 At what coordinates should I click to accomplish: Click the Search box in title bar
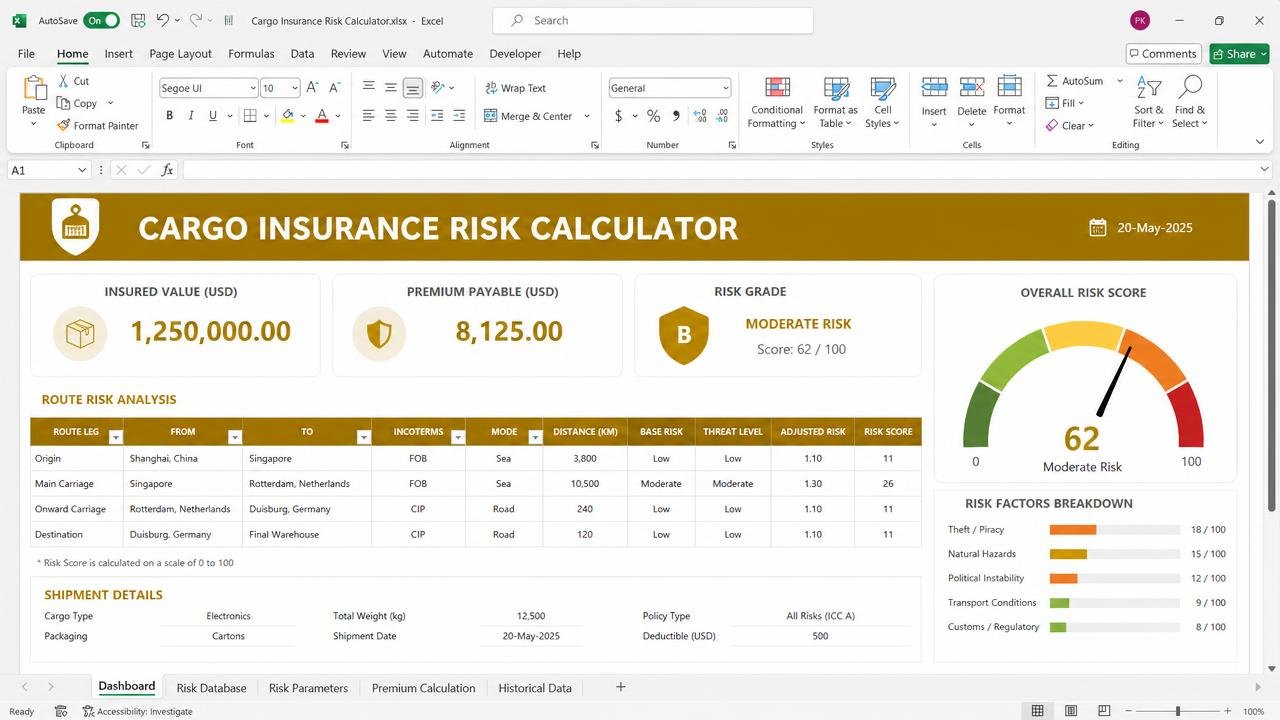pyautogui.click(x=653, y=20)
